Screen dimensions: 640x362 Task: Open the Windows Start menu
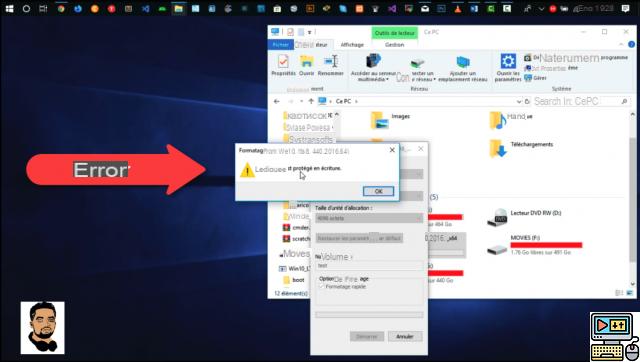coord(9,9)
